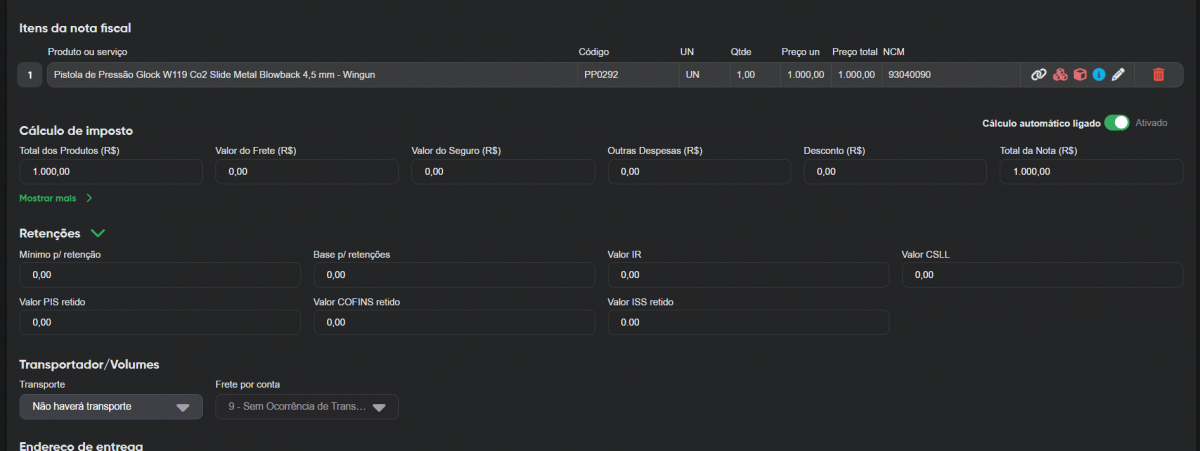This screenshot has width=1200, height=451.
Task: Open the blue info icon for item
Action: 1099,74
